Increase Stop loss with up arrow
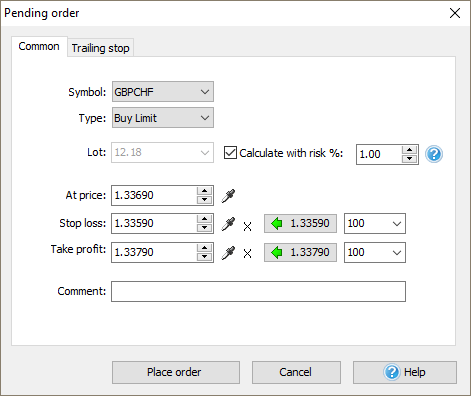This screenshot has width=471, height=396. click(x=204, y=219)
